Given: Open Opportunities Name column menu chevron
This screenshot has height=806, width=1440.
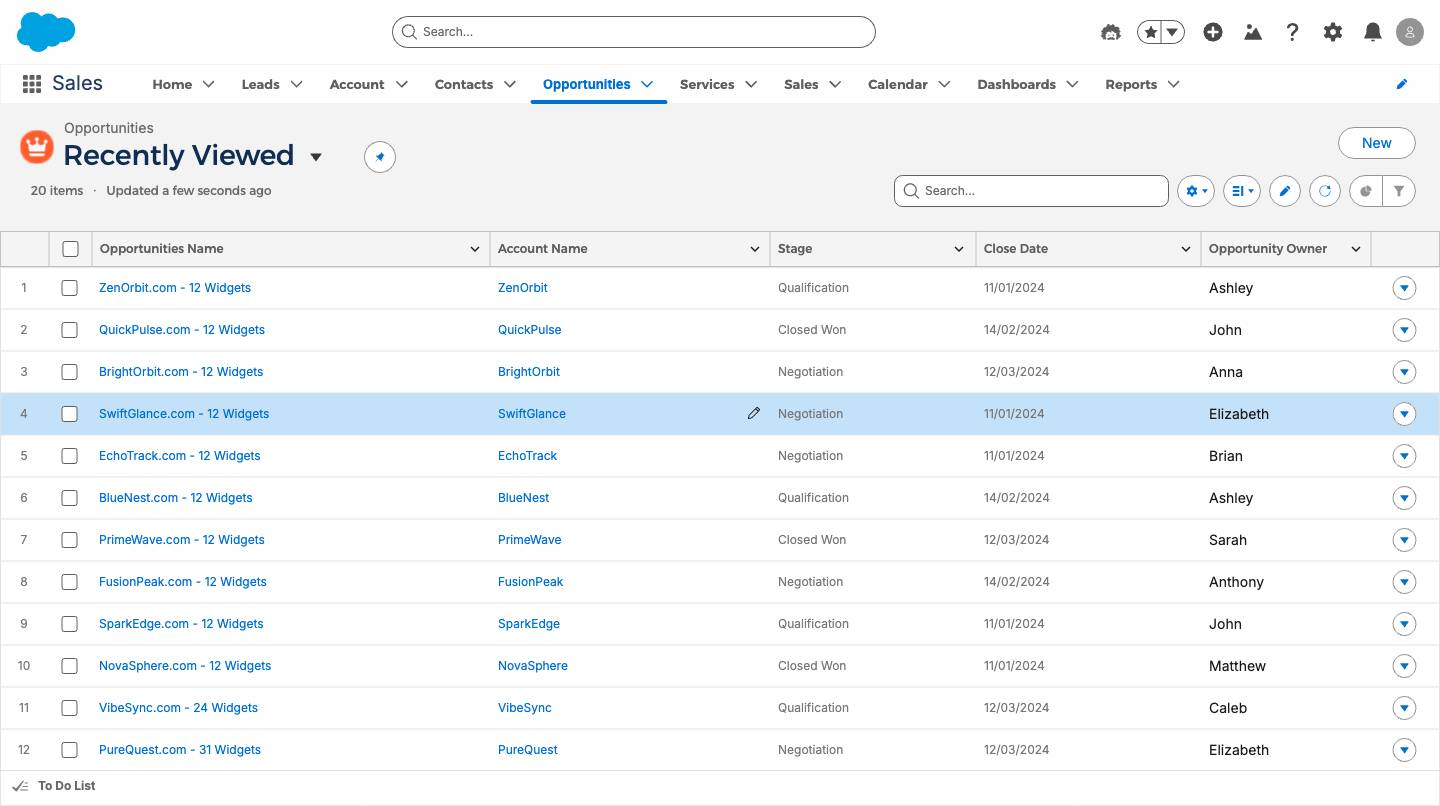Looking at the screenshot, I should [475, 249].
